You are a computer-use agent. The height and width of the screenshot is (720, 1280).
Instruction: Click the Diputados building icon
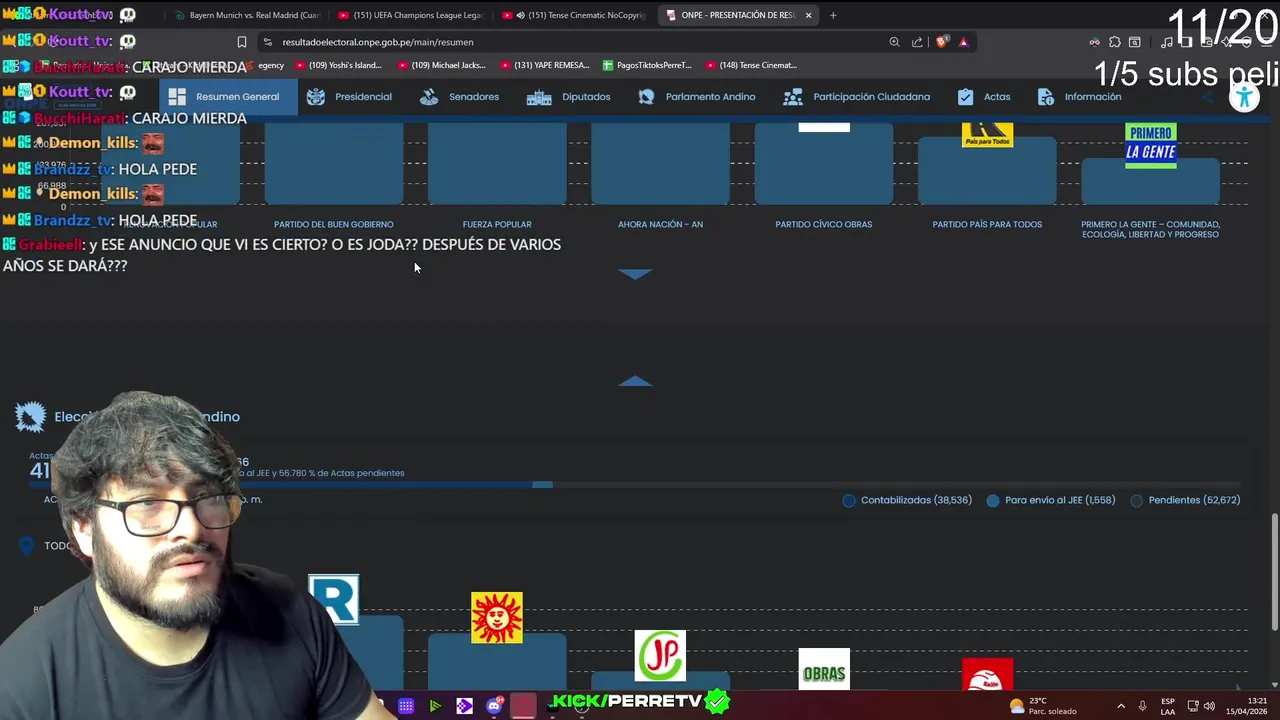[x=539, y=97]
